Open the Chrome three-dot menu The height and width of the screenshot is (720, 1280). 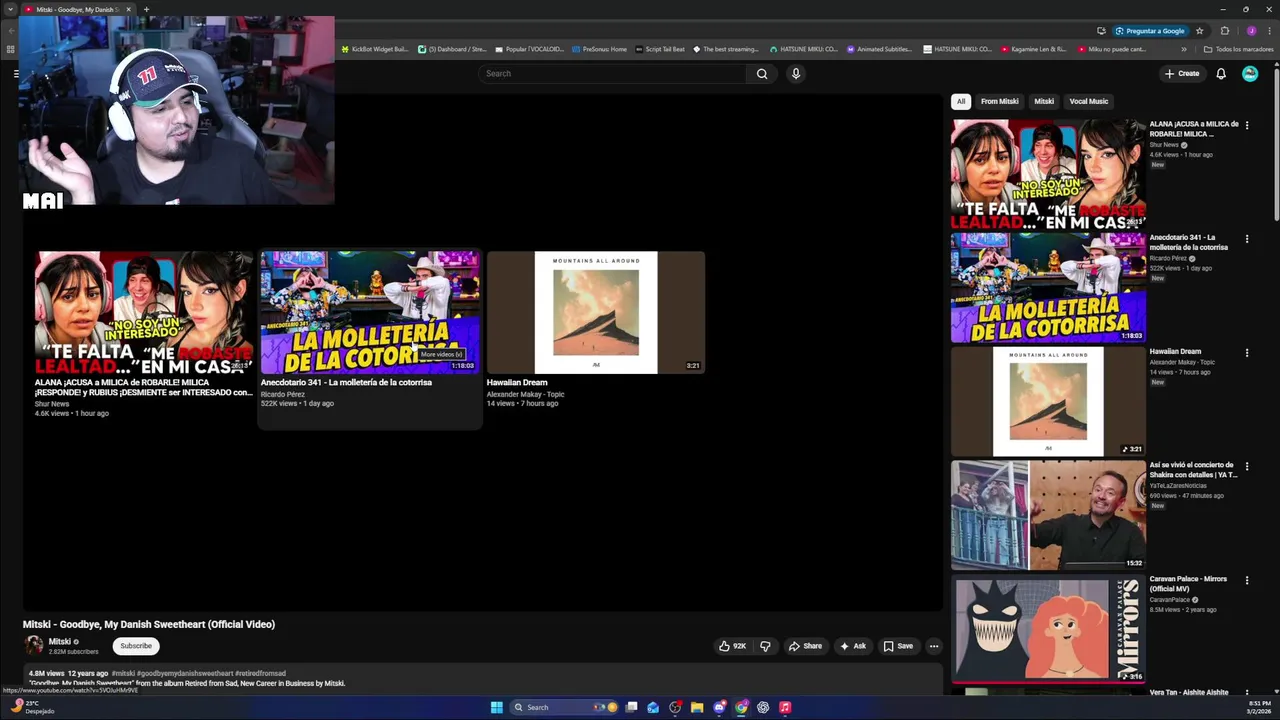1268,30
